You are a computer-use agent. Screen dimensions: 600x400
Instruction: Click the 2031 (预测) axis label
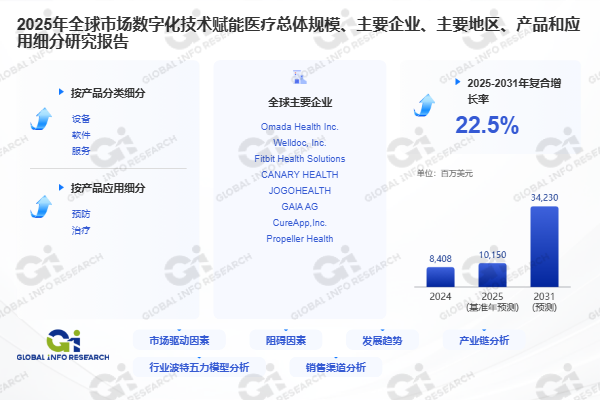click(x=545, y=302)
